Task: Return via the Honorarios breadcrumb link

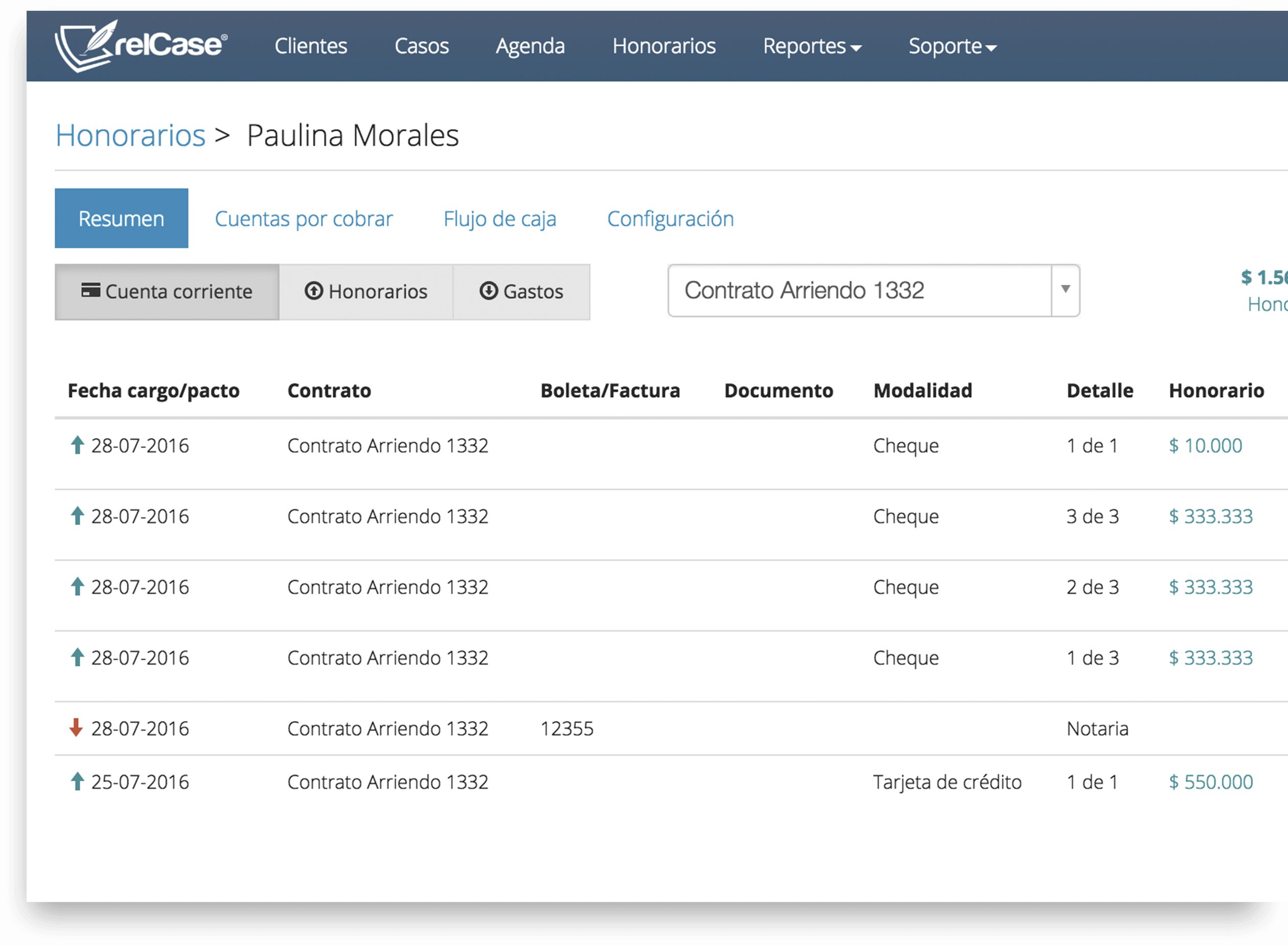Action: [130, 134]
